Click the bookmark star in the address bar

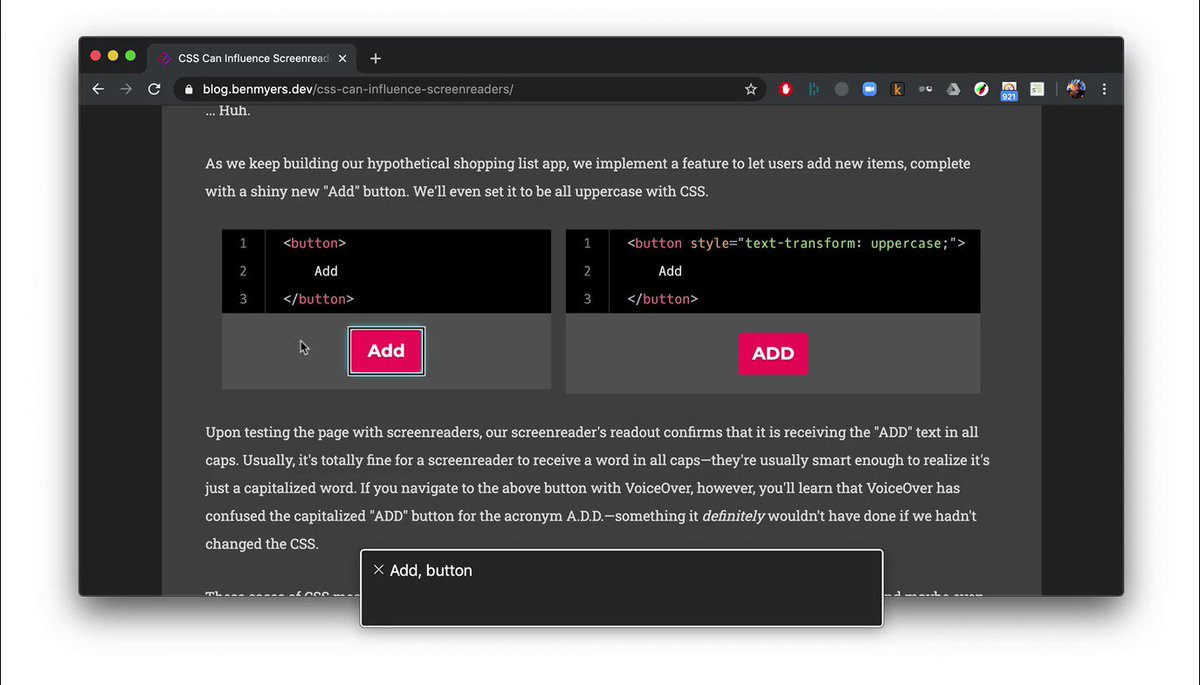click(x=751, y=89)
